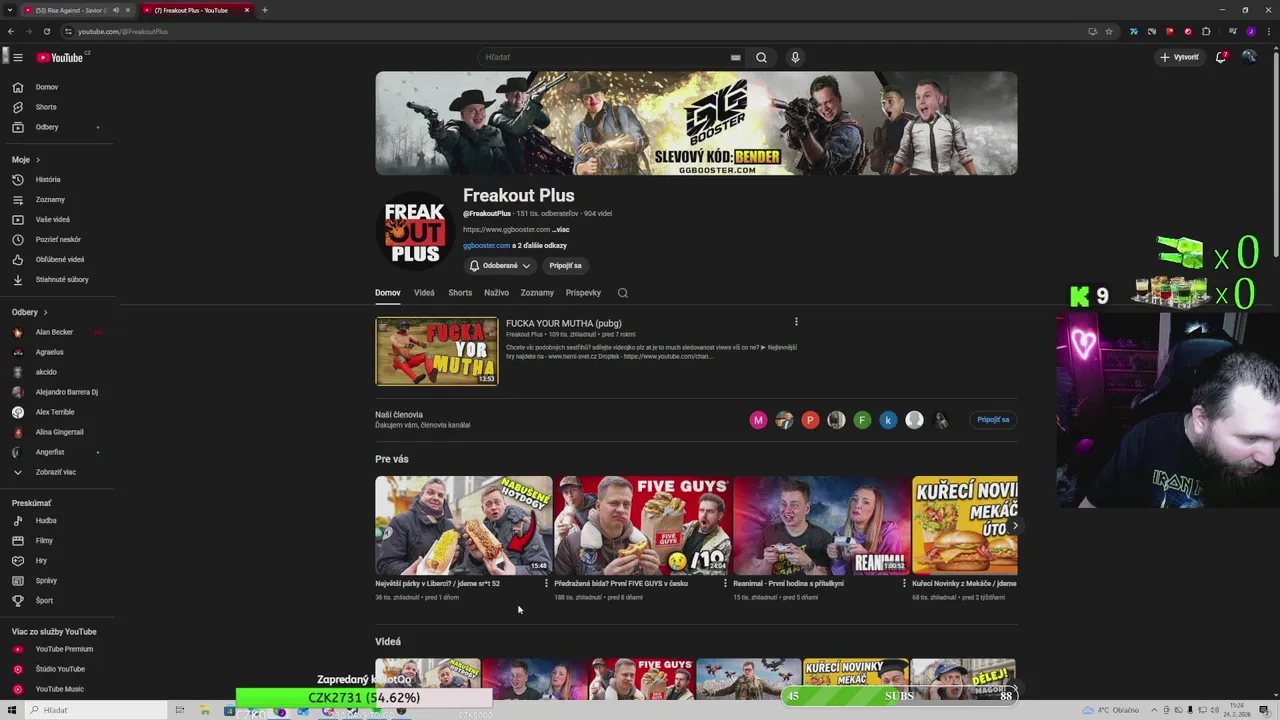Open more options for Reanimal video
Viewport: 1280px width, 720px height.
click(904, 584)
